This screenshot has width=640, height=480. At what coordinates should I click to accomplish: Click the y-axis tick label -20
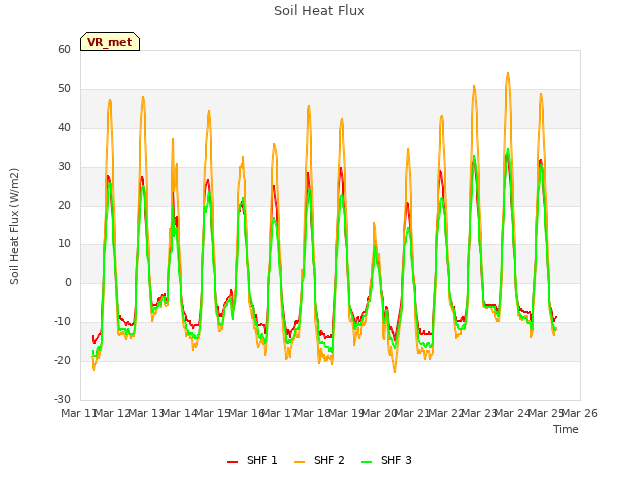point(62,360)
